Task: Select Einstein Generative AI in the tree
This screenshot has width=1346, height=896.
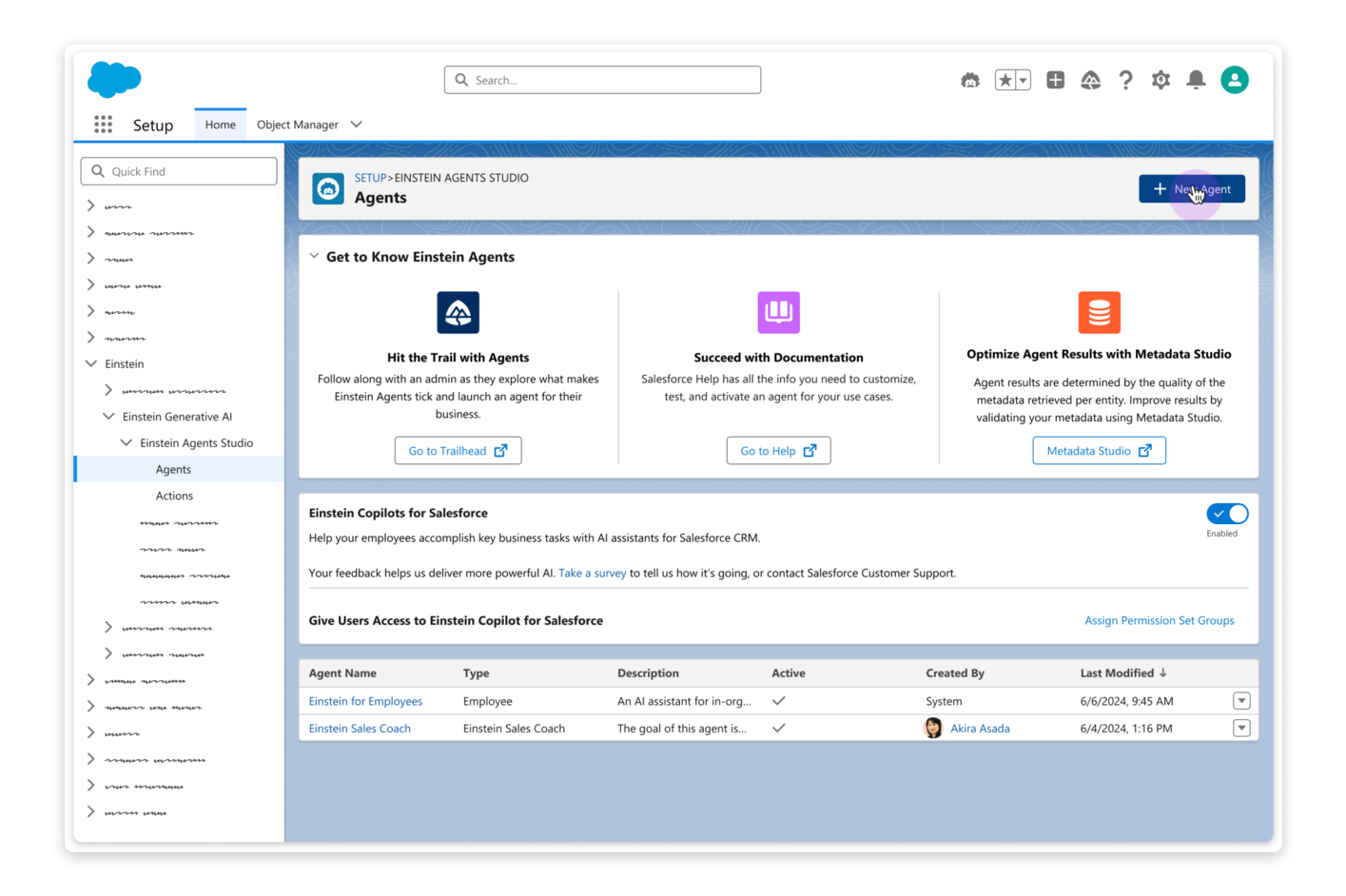Action: point(177,417)
